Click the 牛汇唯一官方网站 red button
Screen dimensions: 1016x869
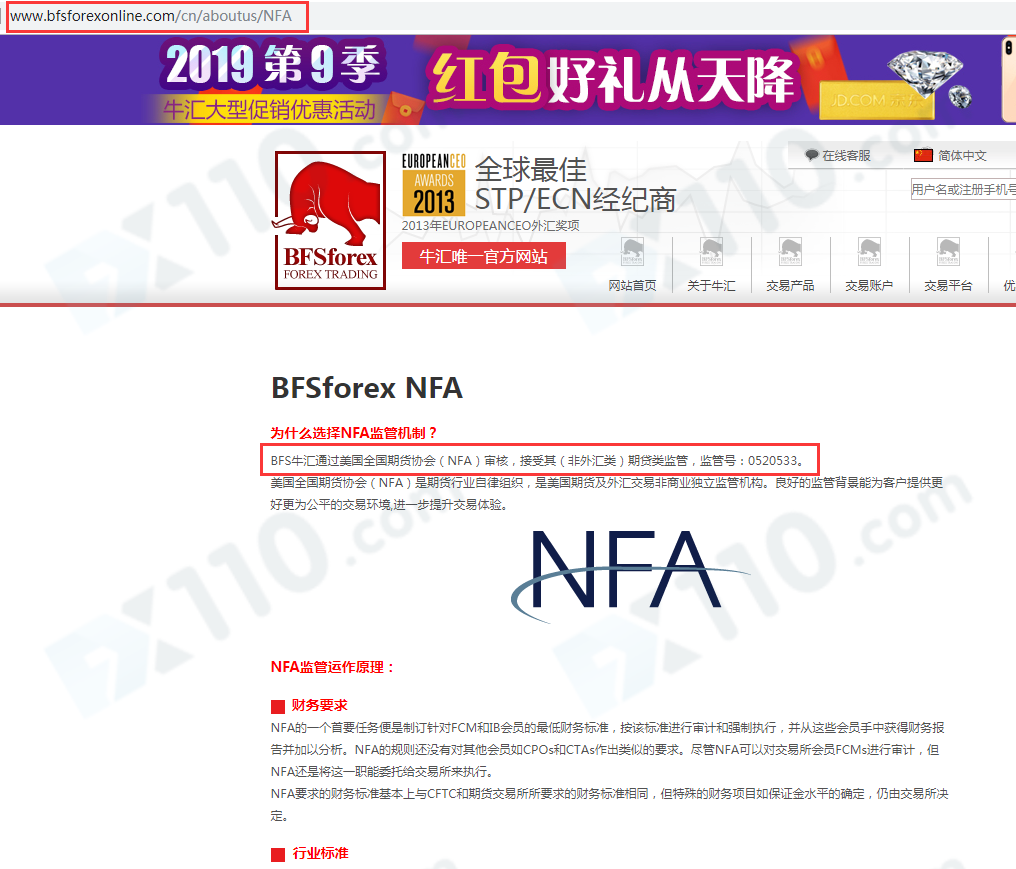click(x=483, y=256)
